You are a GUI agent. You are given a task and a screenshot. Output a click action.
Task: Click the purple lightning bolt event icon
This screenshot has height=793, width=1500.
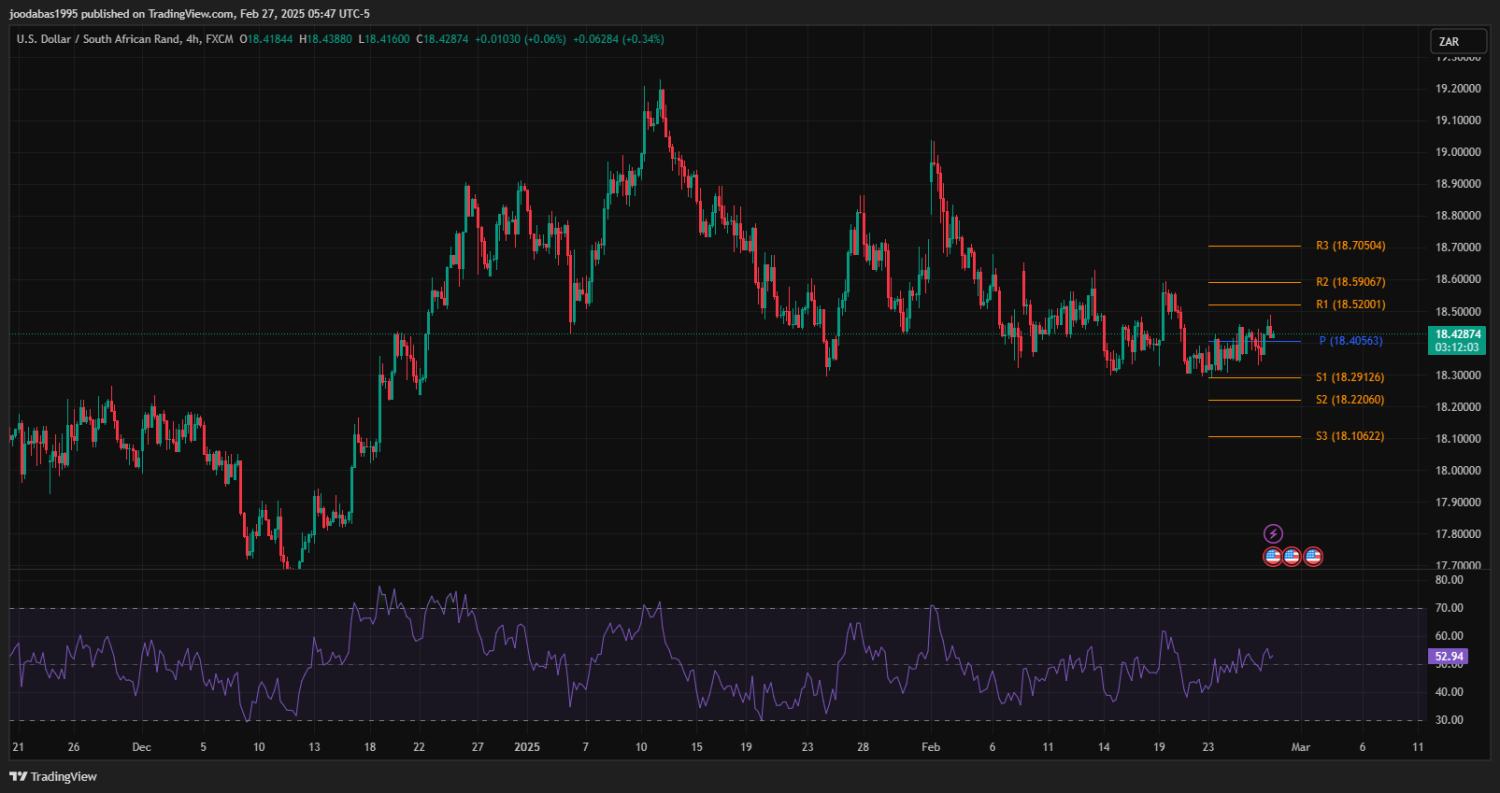click(x=1273, y=534)
